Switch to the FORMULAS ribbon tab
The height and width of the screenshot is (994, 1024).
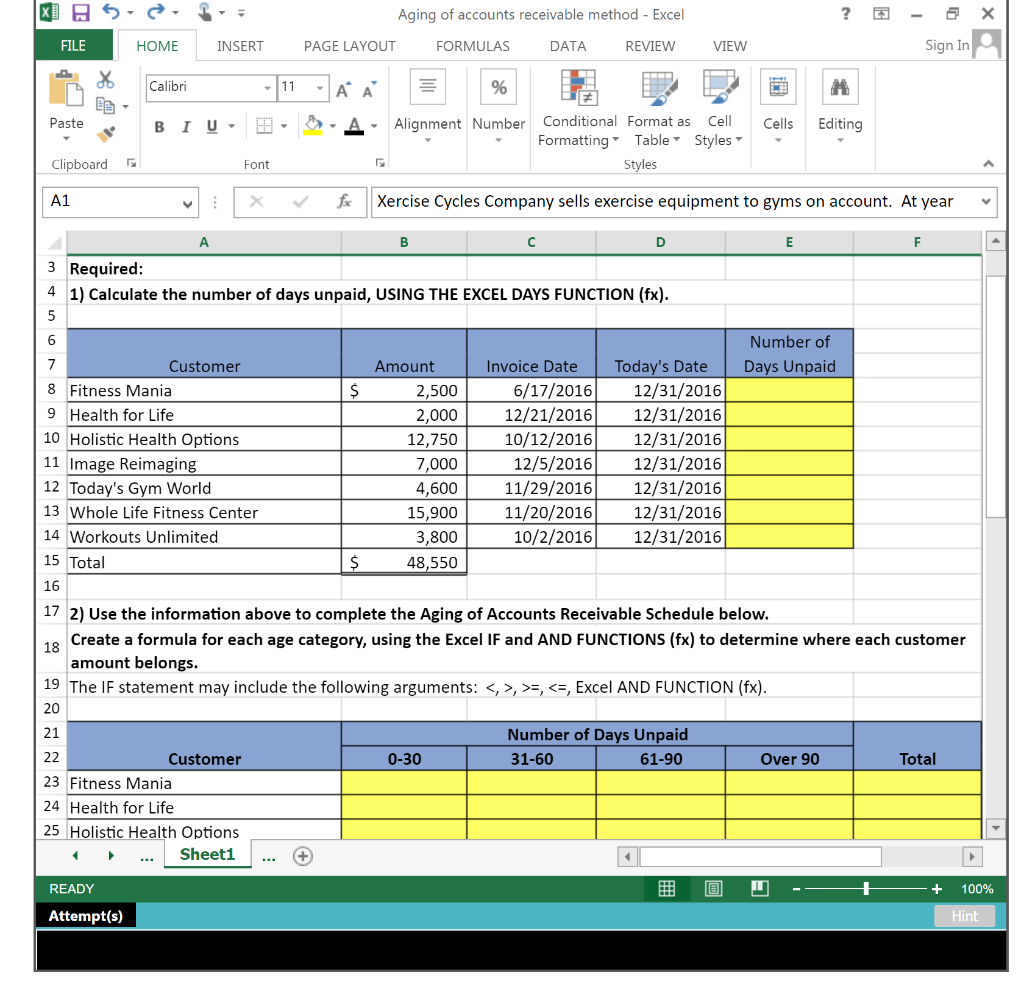(x=471, y=45)
